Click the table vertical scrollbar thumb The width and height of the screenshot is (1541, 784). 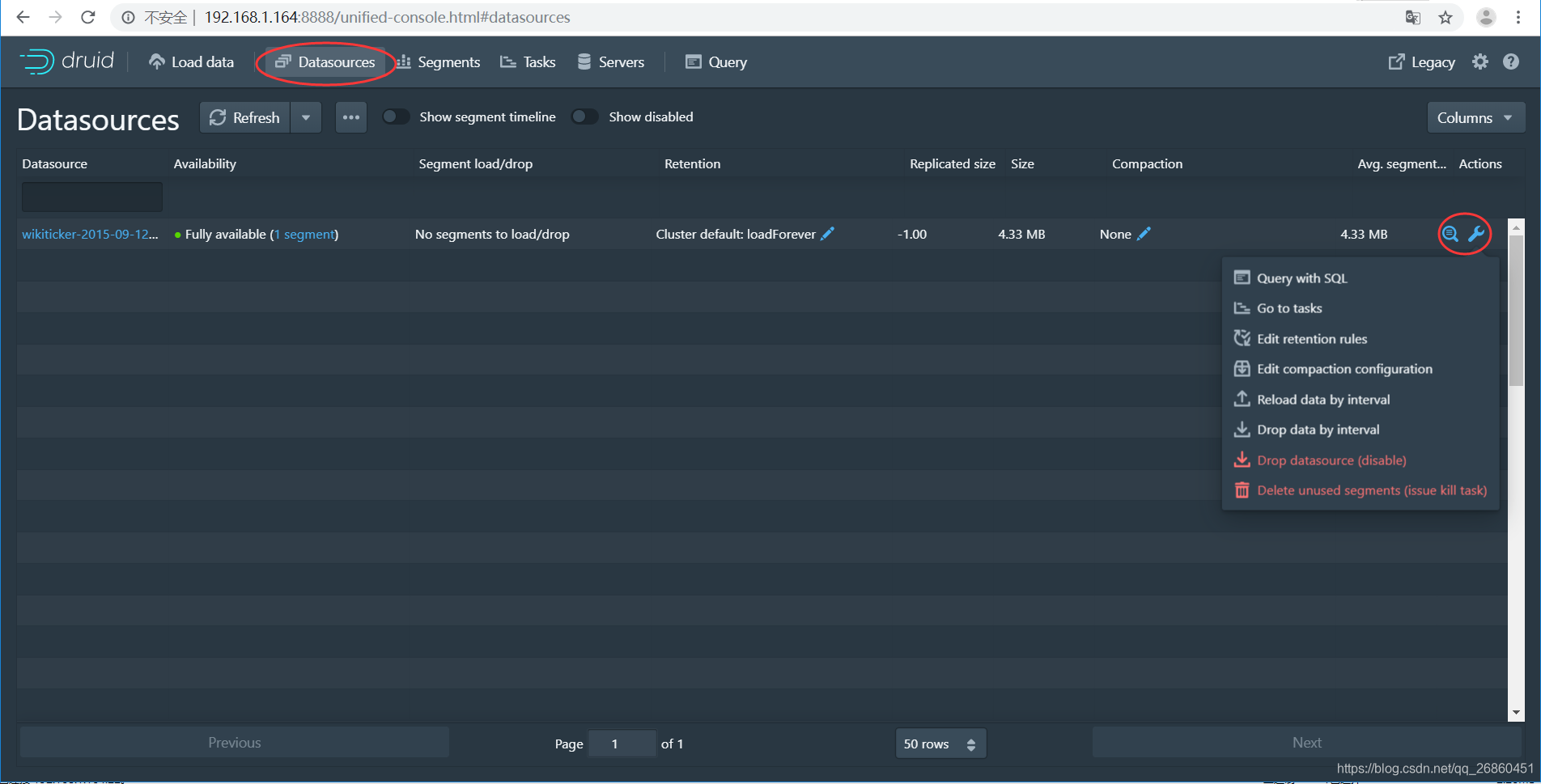click(1516, 311)
